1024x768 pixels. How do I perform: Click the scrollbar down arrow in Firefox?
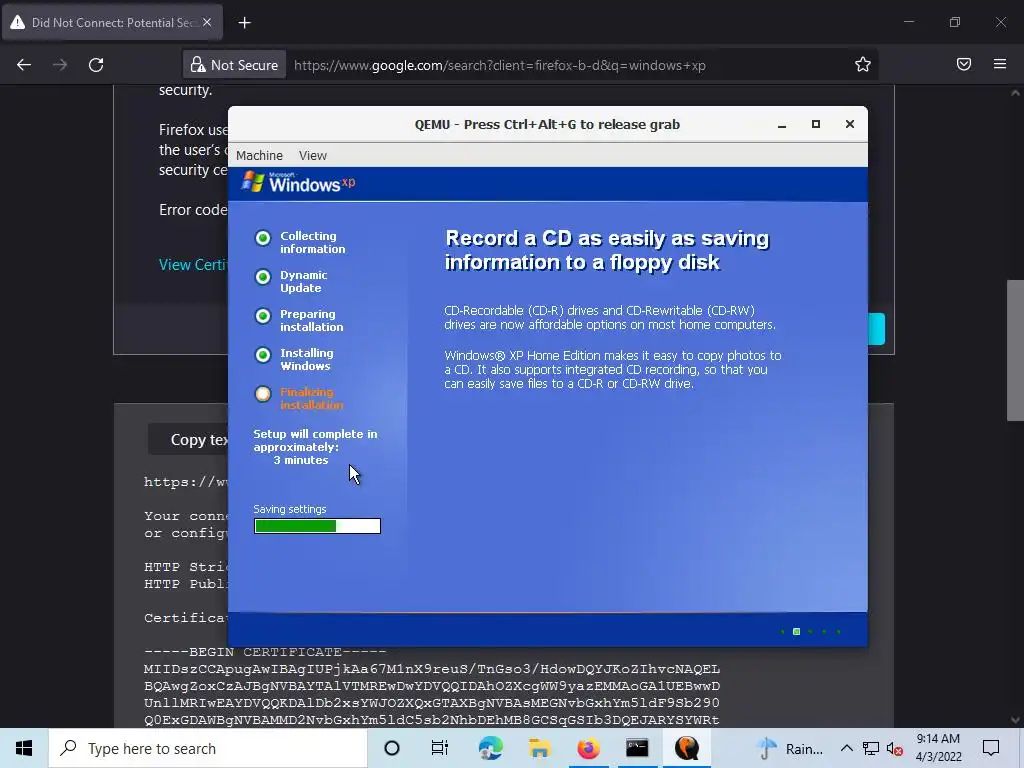point(1015,720)
